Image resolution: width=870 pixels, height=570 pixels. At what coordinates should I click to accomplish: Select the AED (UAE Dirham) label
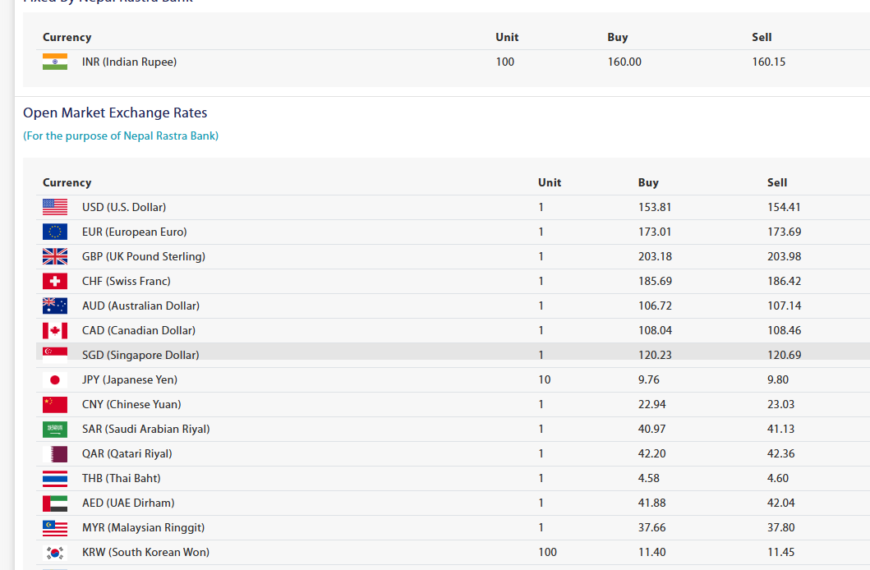pyautogui.click(x=128, y=503)
